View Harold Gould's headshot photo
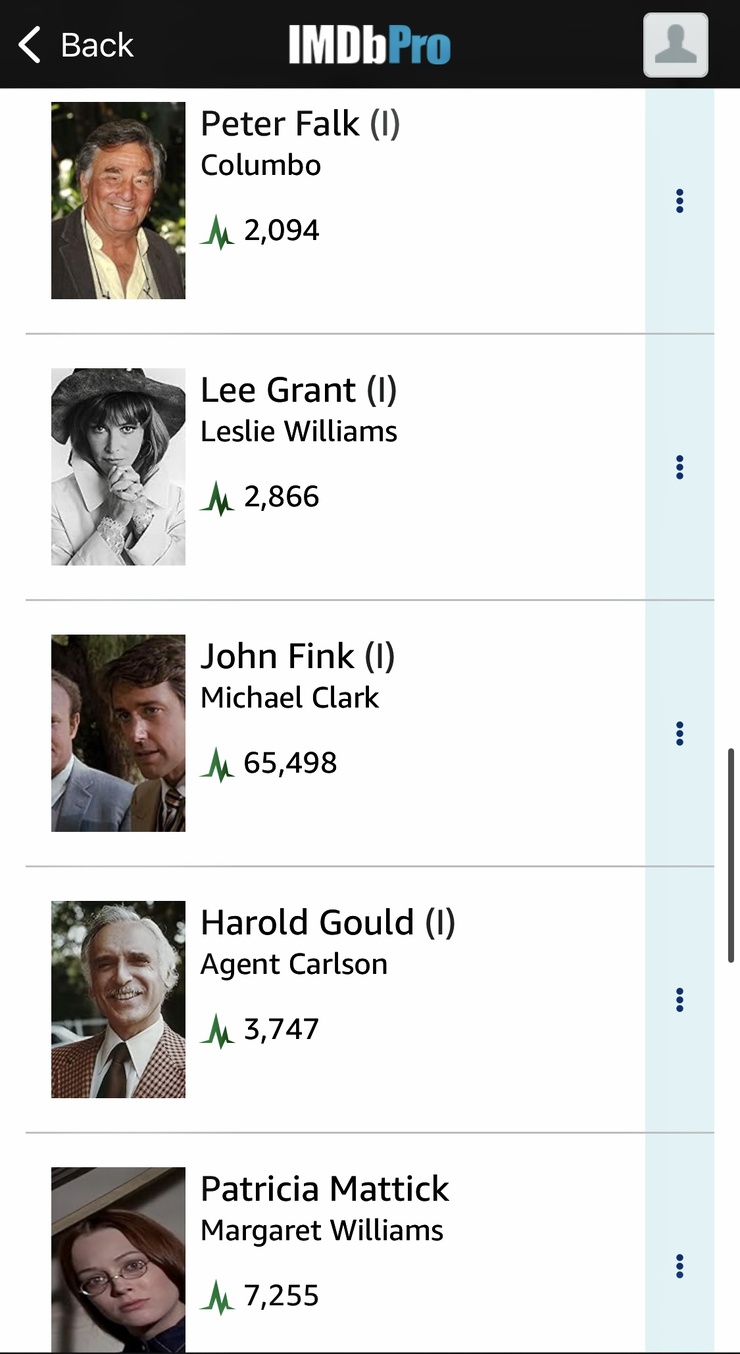 [x=118, y=997]
